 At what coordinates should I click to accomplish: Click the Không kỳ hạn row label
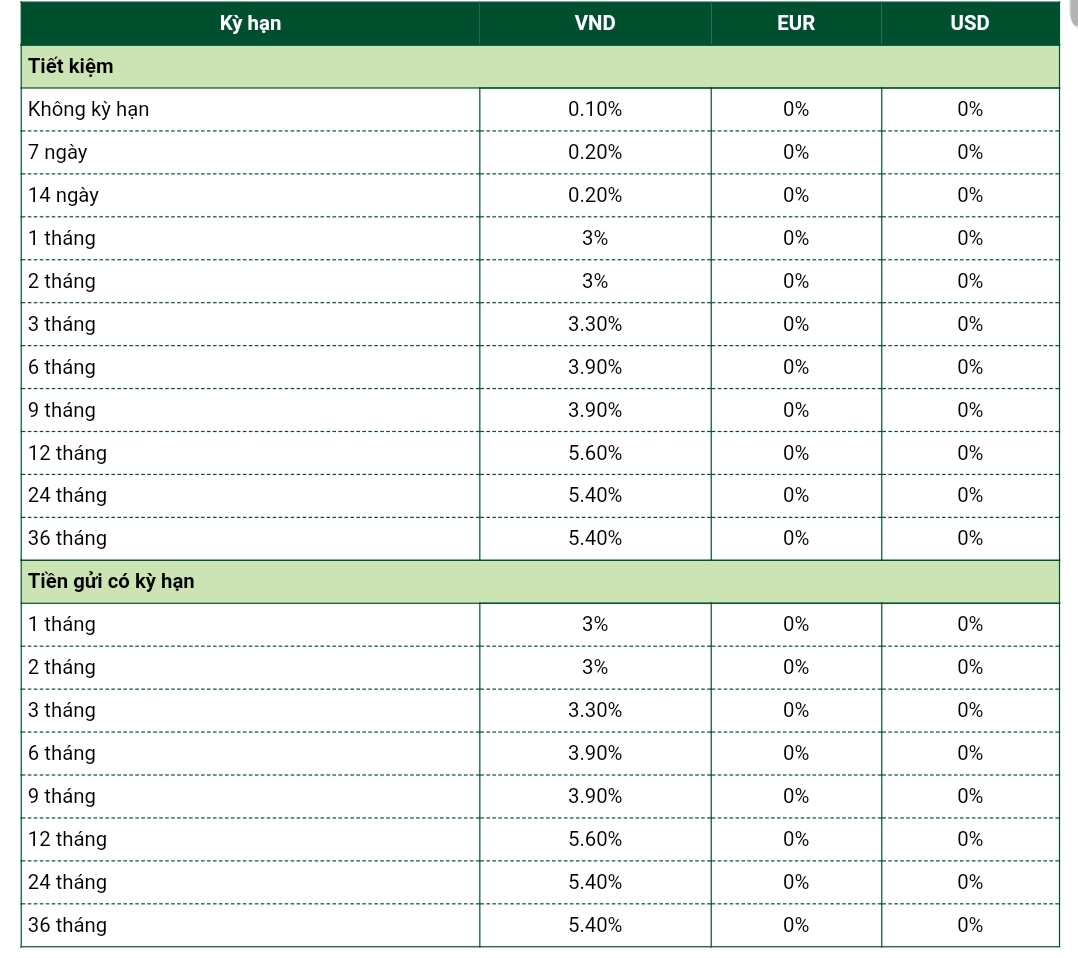[x=88, y=109]
